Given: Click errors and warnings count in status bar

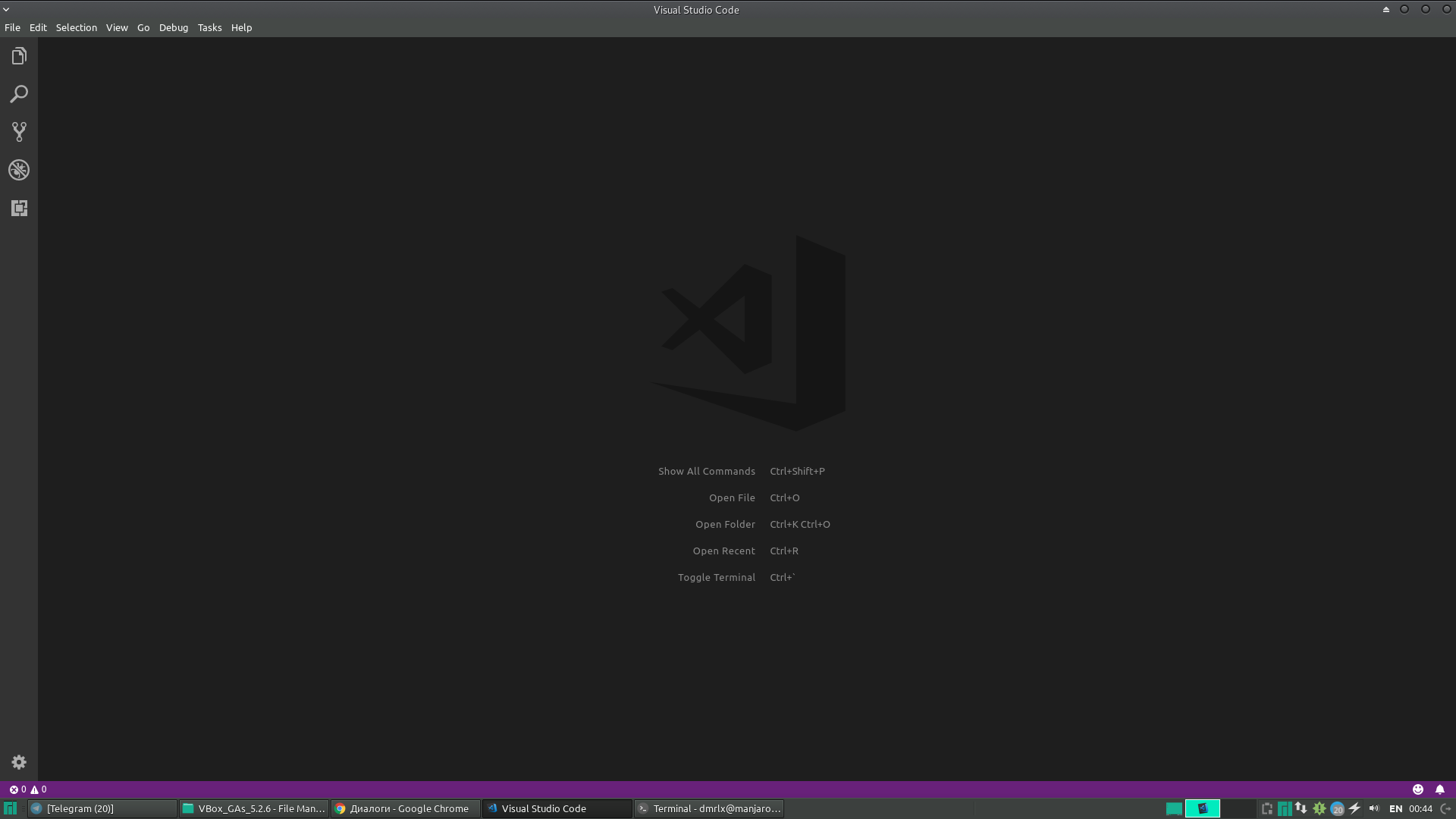Looking at the screenshot, I should click(x=28, y=789).
